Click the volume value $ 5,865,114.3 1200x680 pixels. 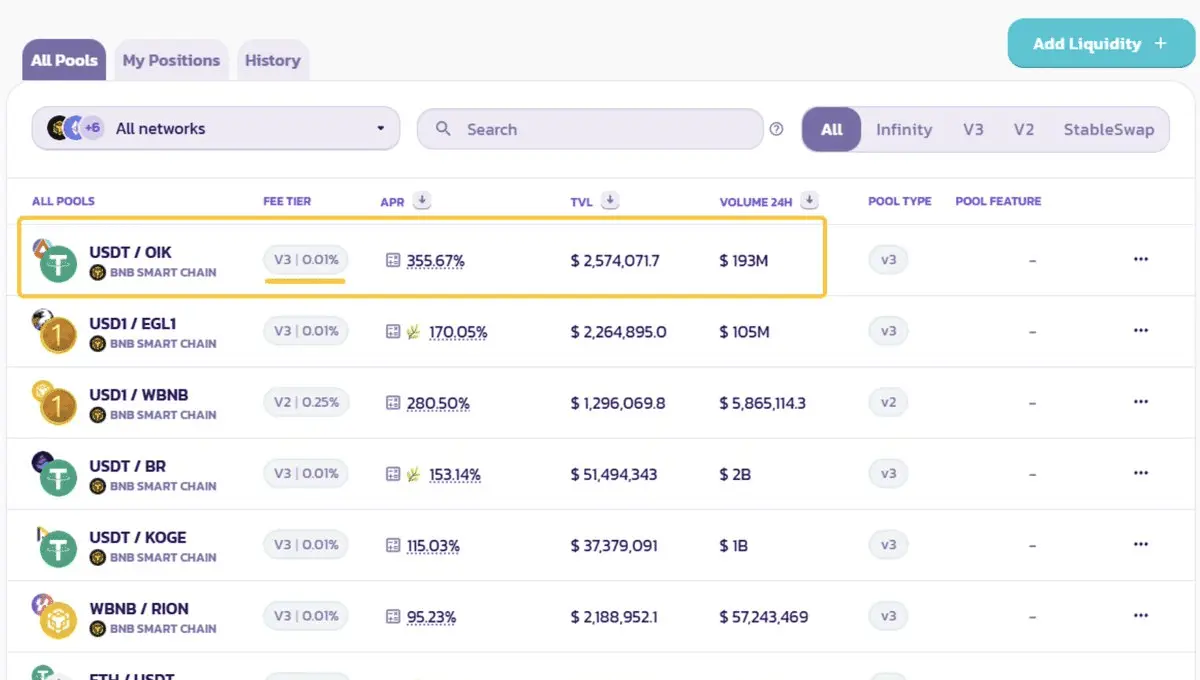(763, 403)
